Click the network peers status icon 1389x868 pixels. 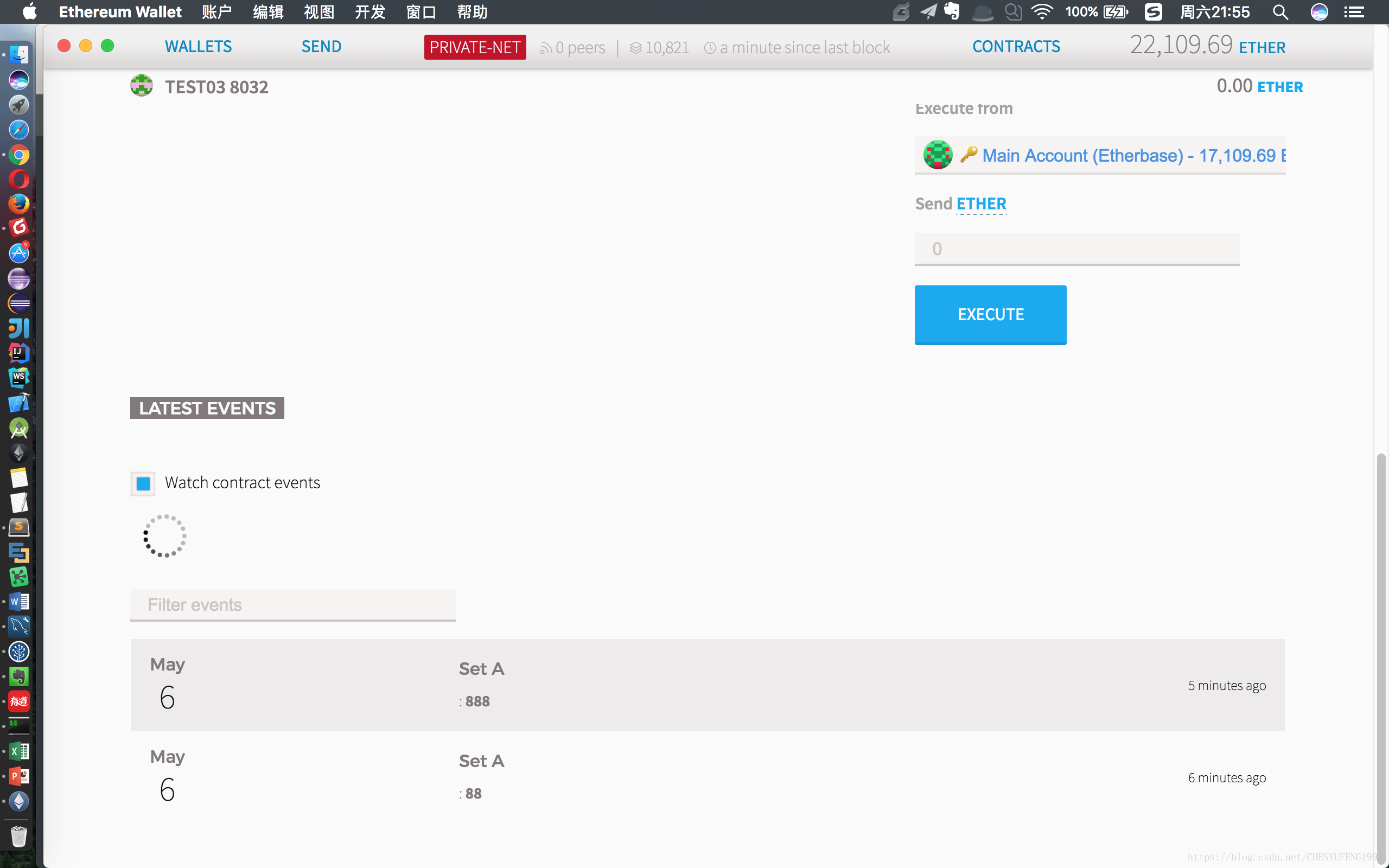(x=547, y=46)
